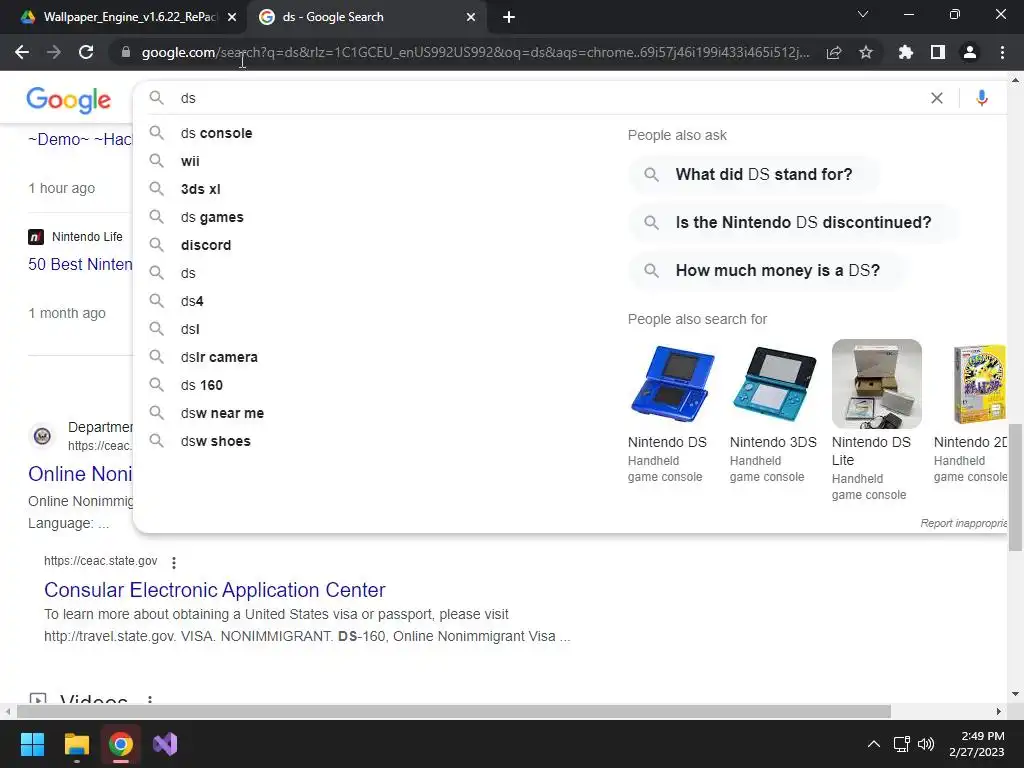Open Nintendo DS Lite thumbnail
This screenshot has width=1024, height=768.
click(876, 384)
